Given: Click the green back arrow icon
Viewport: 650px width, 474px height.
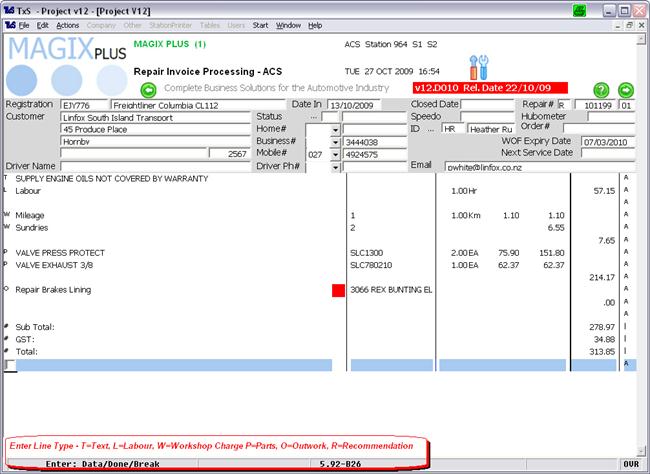Looking at the screenshot, I should coord(149,90).
